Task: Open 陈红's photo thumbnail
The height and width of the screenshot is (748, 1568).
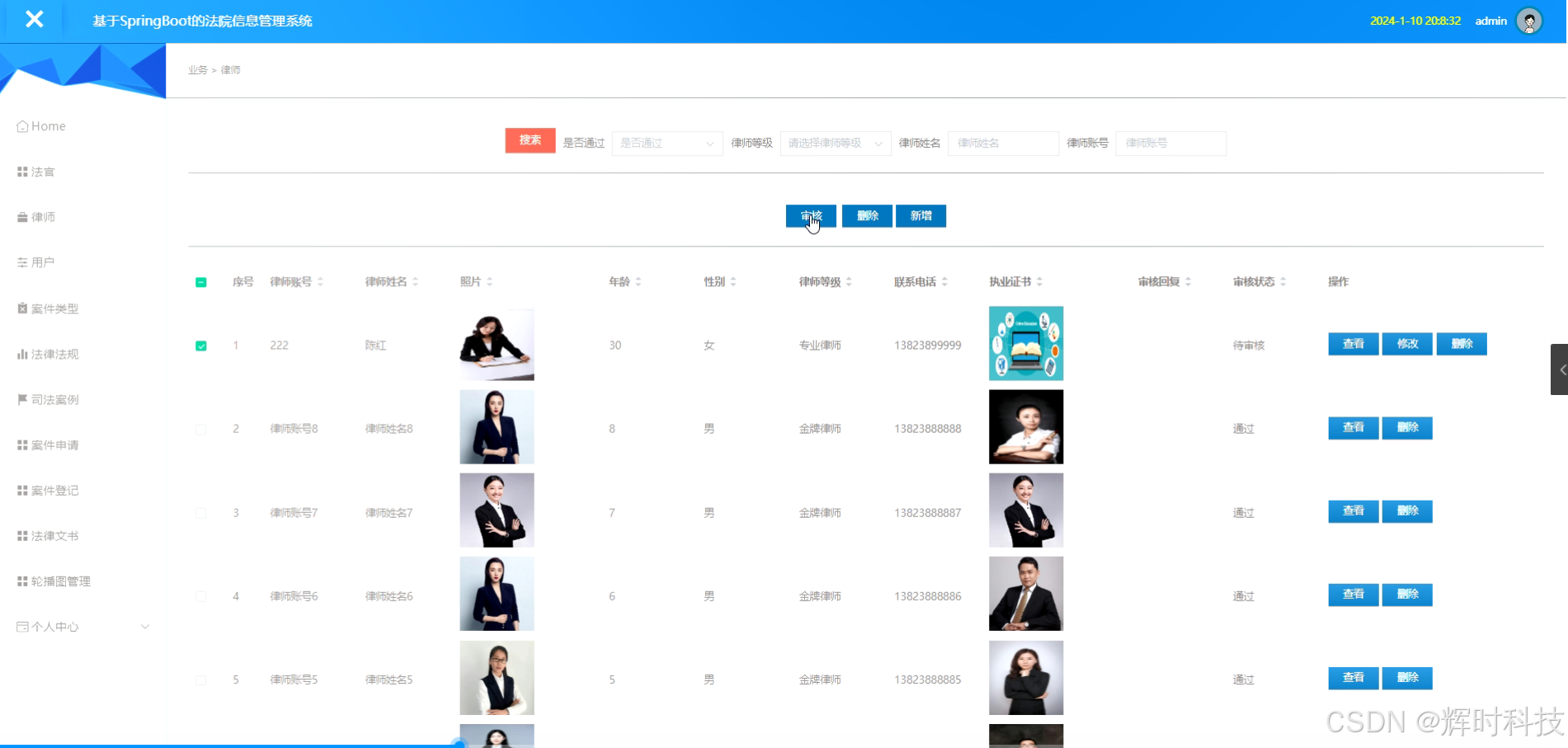Action: coord(497,344)
